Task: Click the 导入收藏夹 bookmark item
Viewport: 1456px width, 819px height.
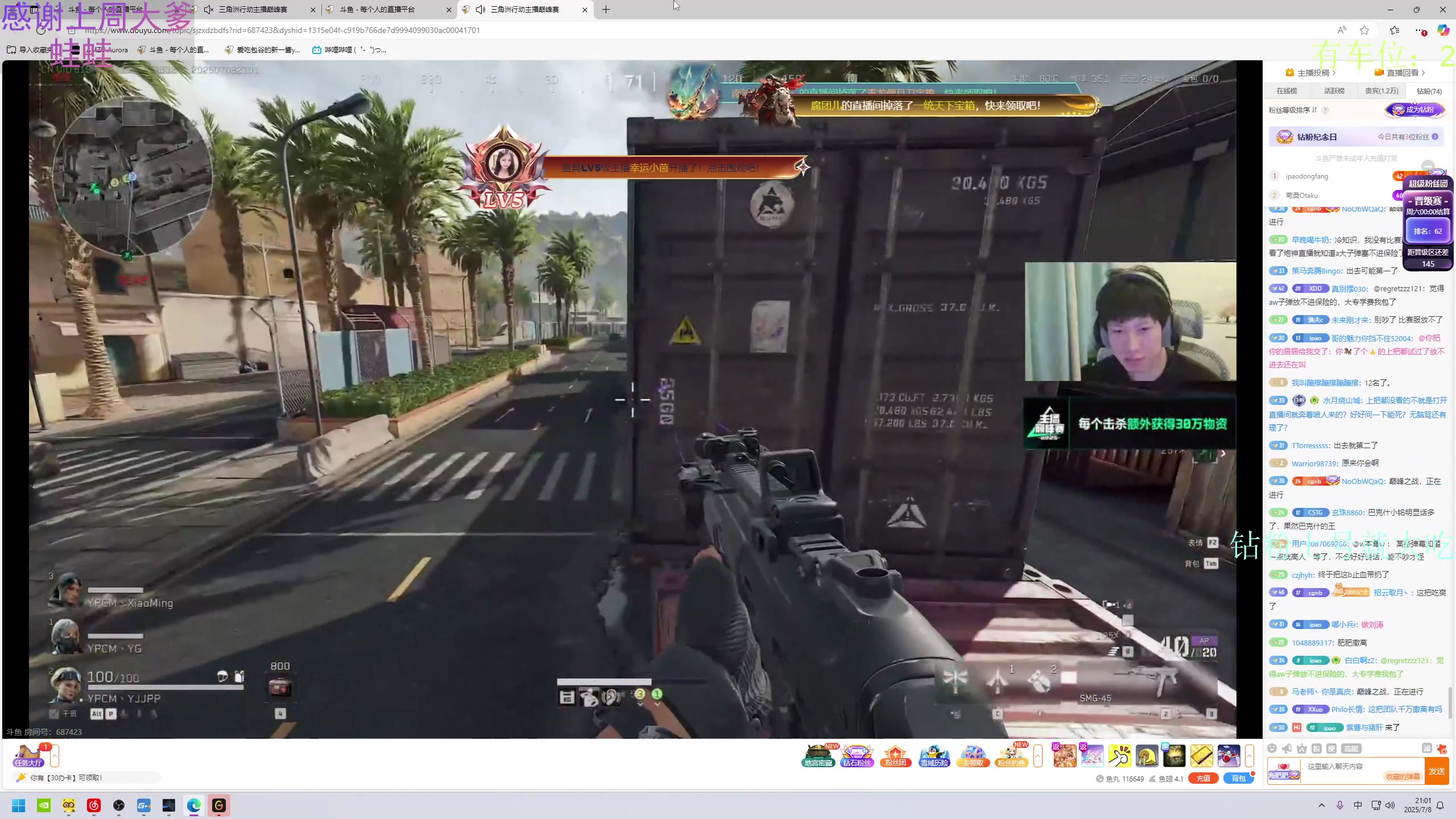Action: 30,50
